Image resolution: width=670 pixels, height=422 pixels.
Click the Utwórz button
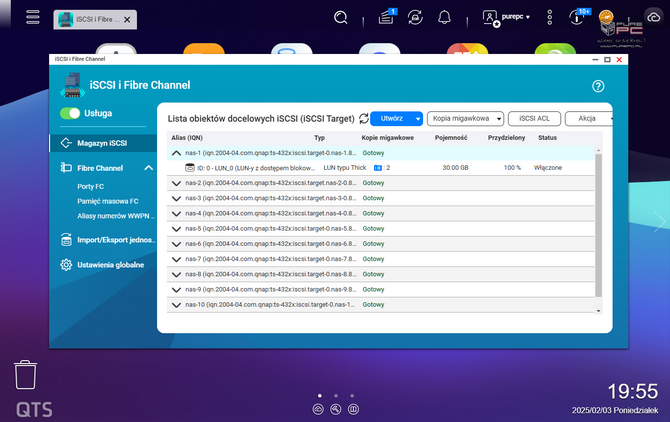[x=392, y=119]
